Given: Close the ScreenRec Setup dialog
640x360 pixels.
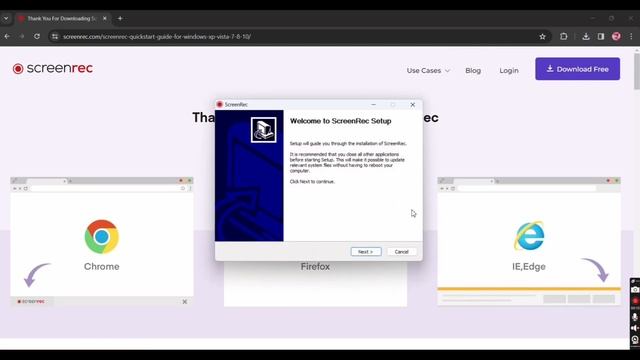Looking at the screenshot, I should [413, 104].
